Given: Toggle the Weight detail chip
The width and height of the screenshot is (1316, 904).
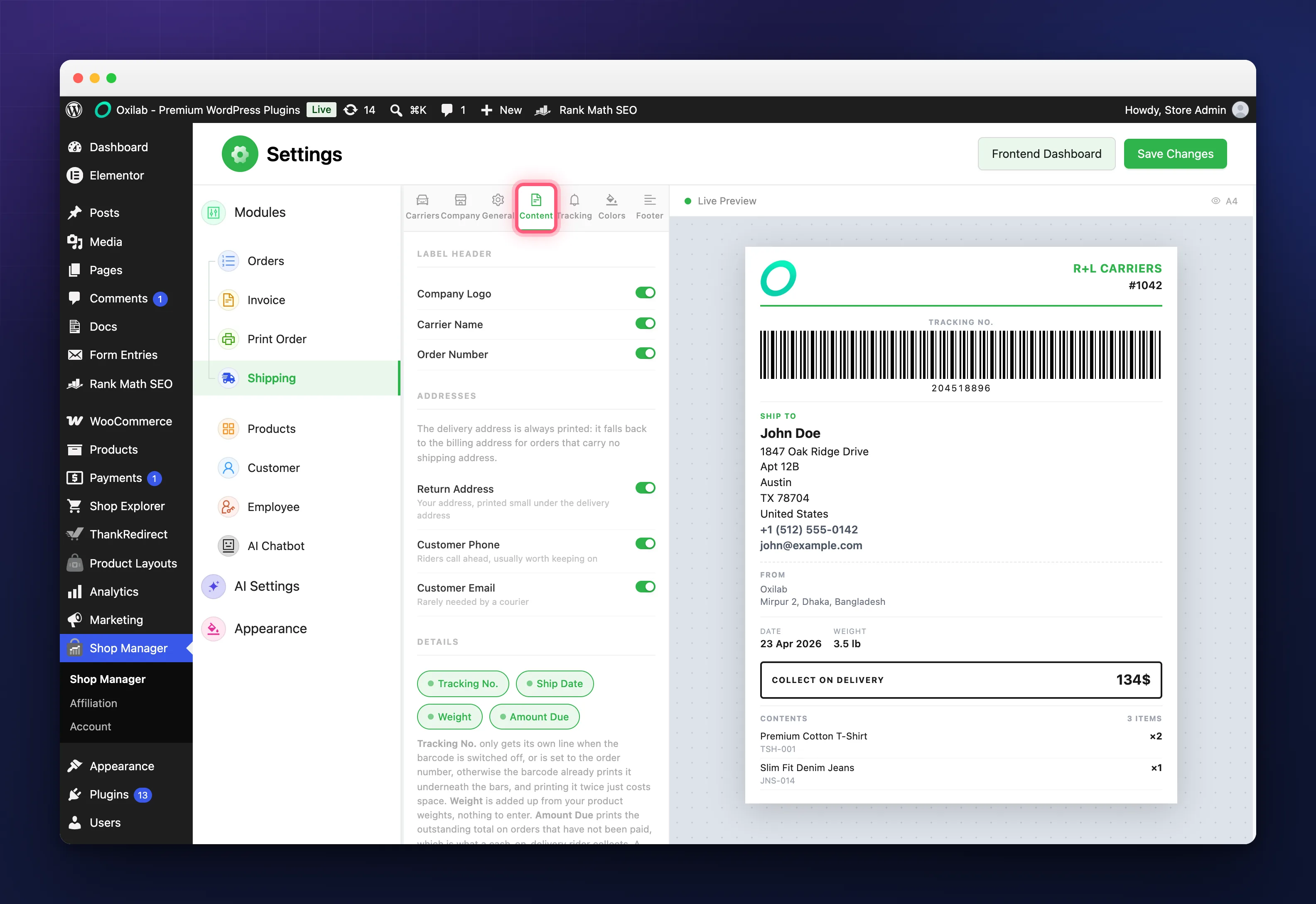Looking at the screenshot, I should tap(449, 717).
